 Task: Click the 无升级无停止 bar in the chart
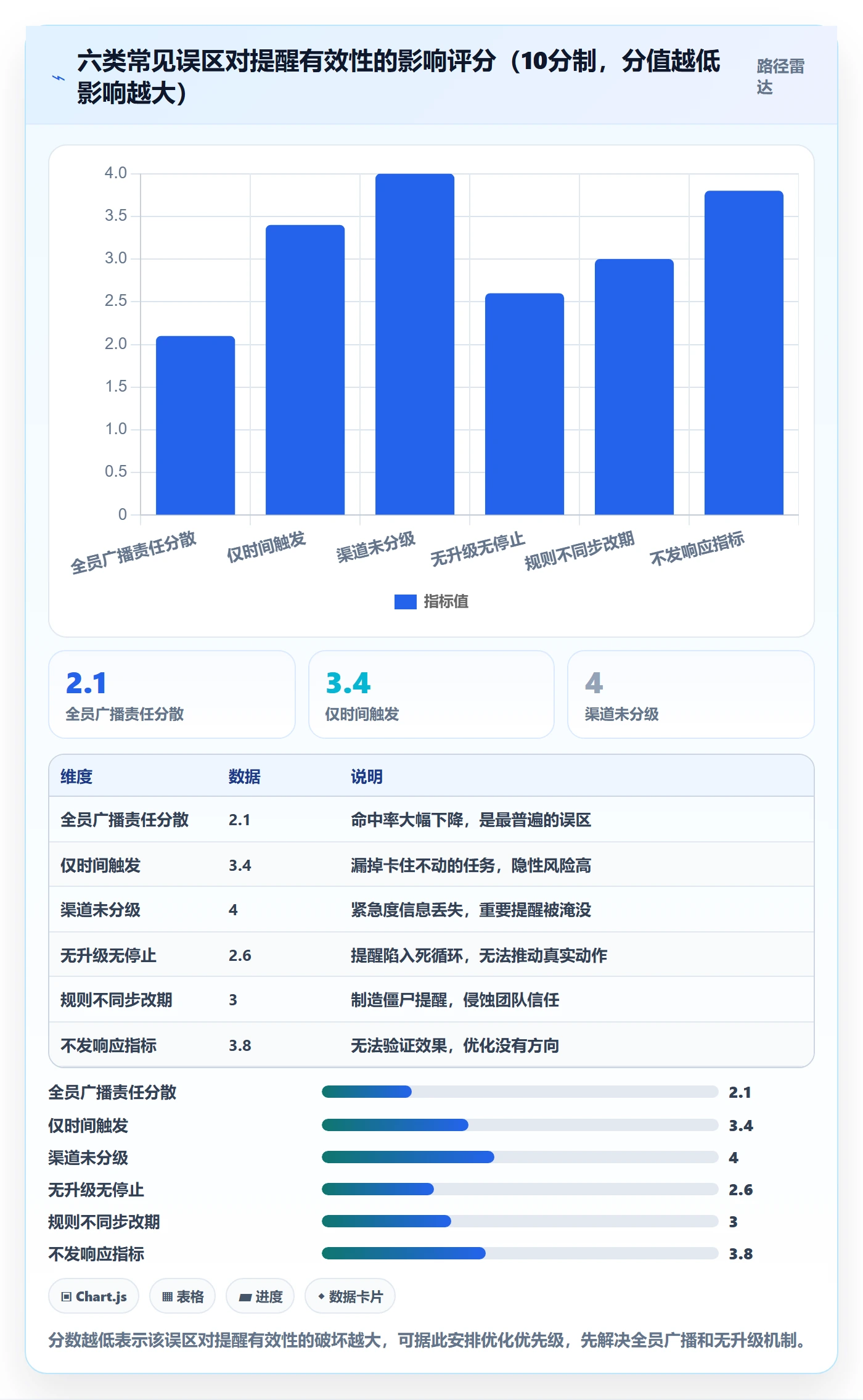525,404
